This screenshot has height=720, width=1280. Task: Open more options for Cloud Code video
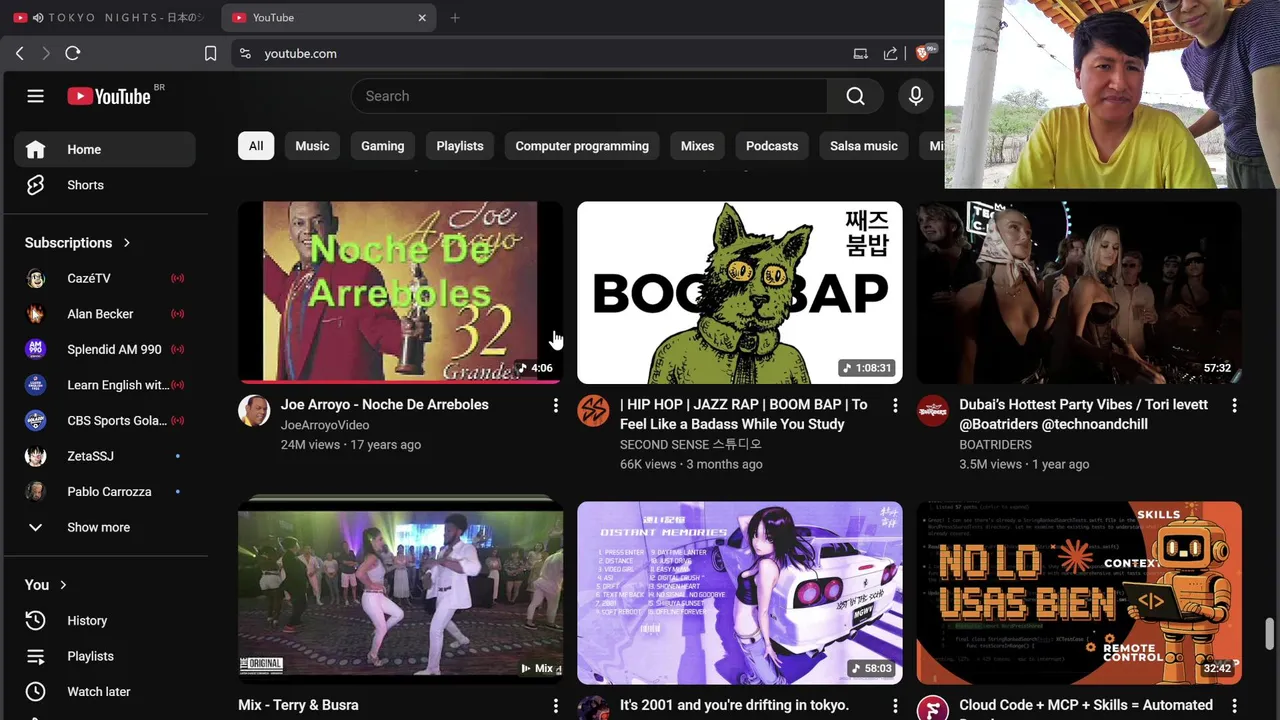(1234, 706)
